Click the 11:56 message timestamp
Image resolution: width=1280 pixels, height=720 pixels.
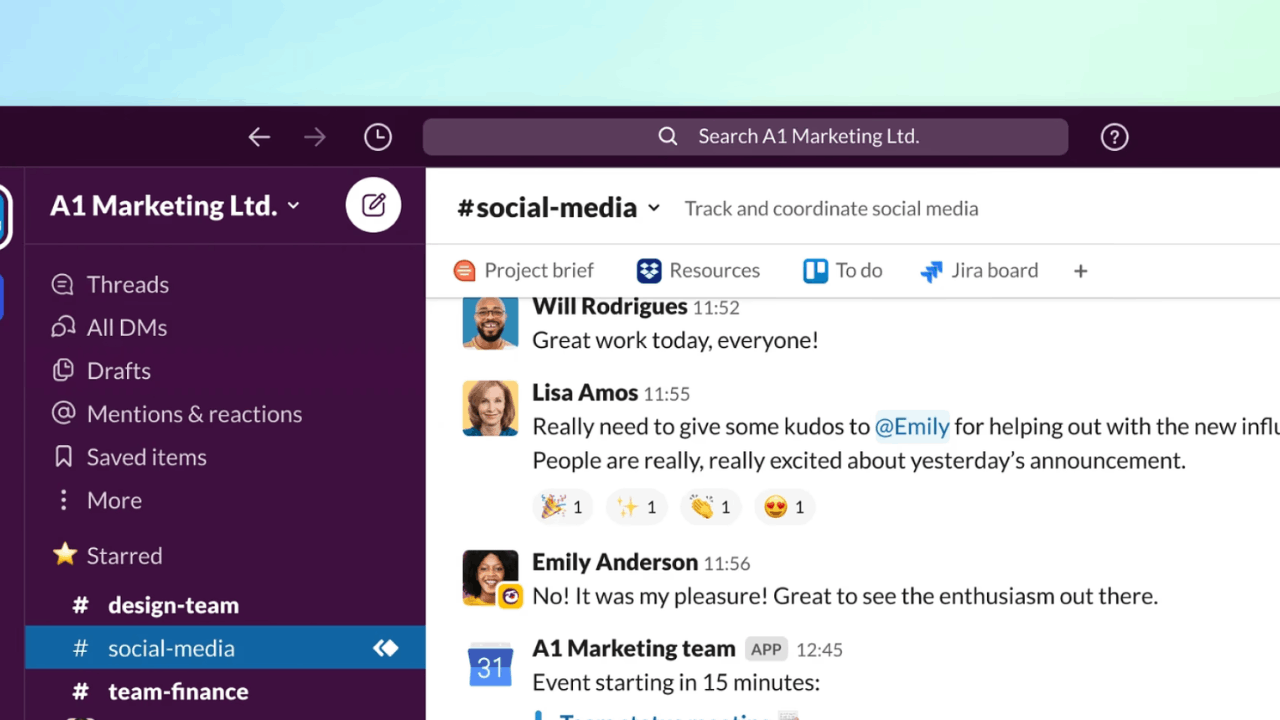[727, 564]
